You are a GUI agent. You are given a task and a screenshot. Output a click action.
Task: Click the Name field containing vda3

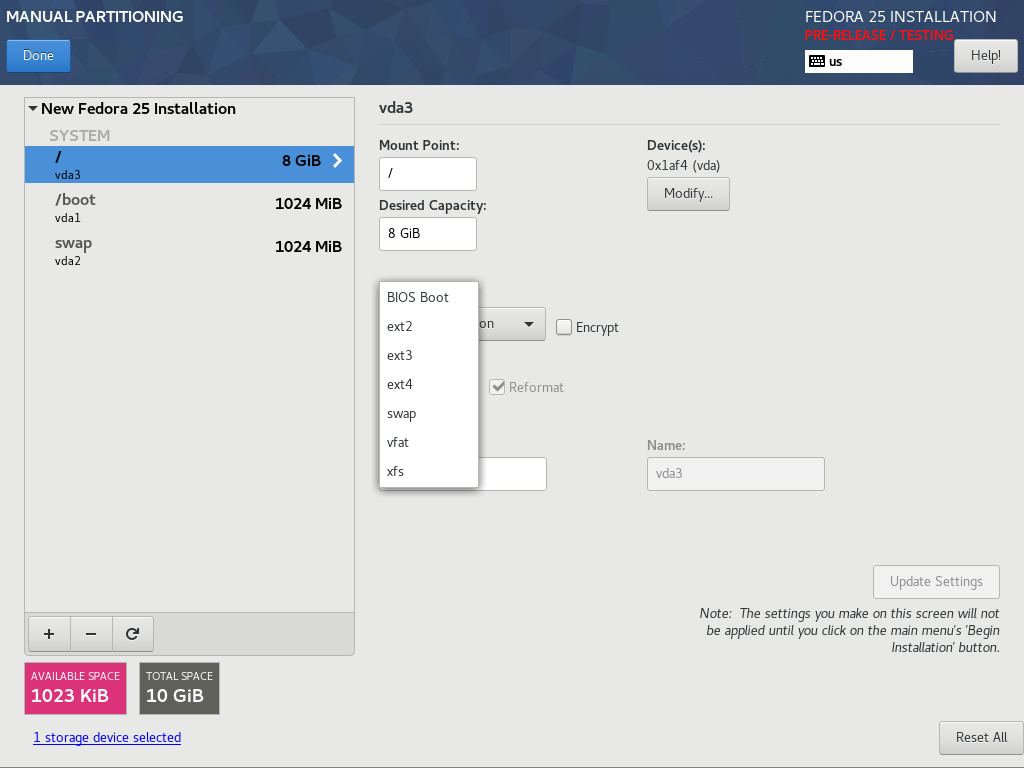tap(735, 473)
